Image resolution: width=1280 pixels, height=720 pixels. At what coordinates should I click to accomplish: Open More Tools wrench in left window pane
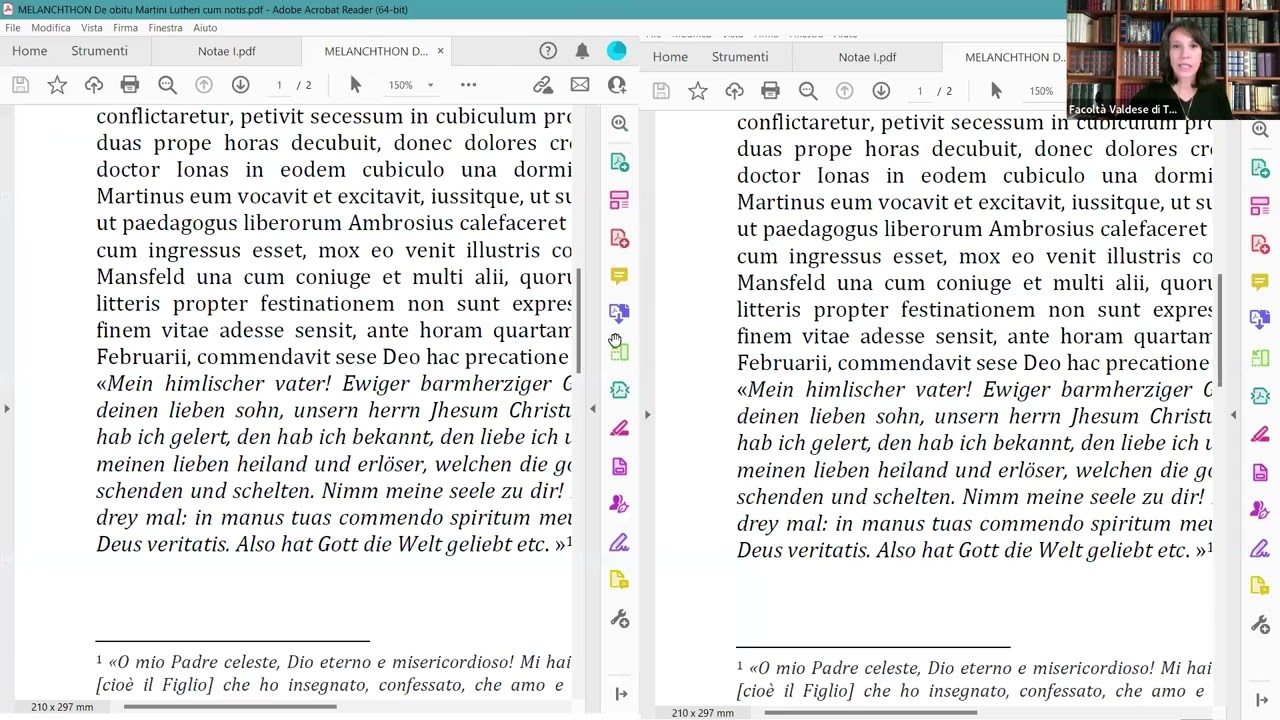click(x=620, y=619)
